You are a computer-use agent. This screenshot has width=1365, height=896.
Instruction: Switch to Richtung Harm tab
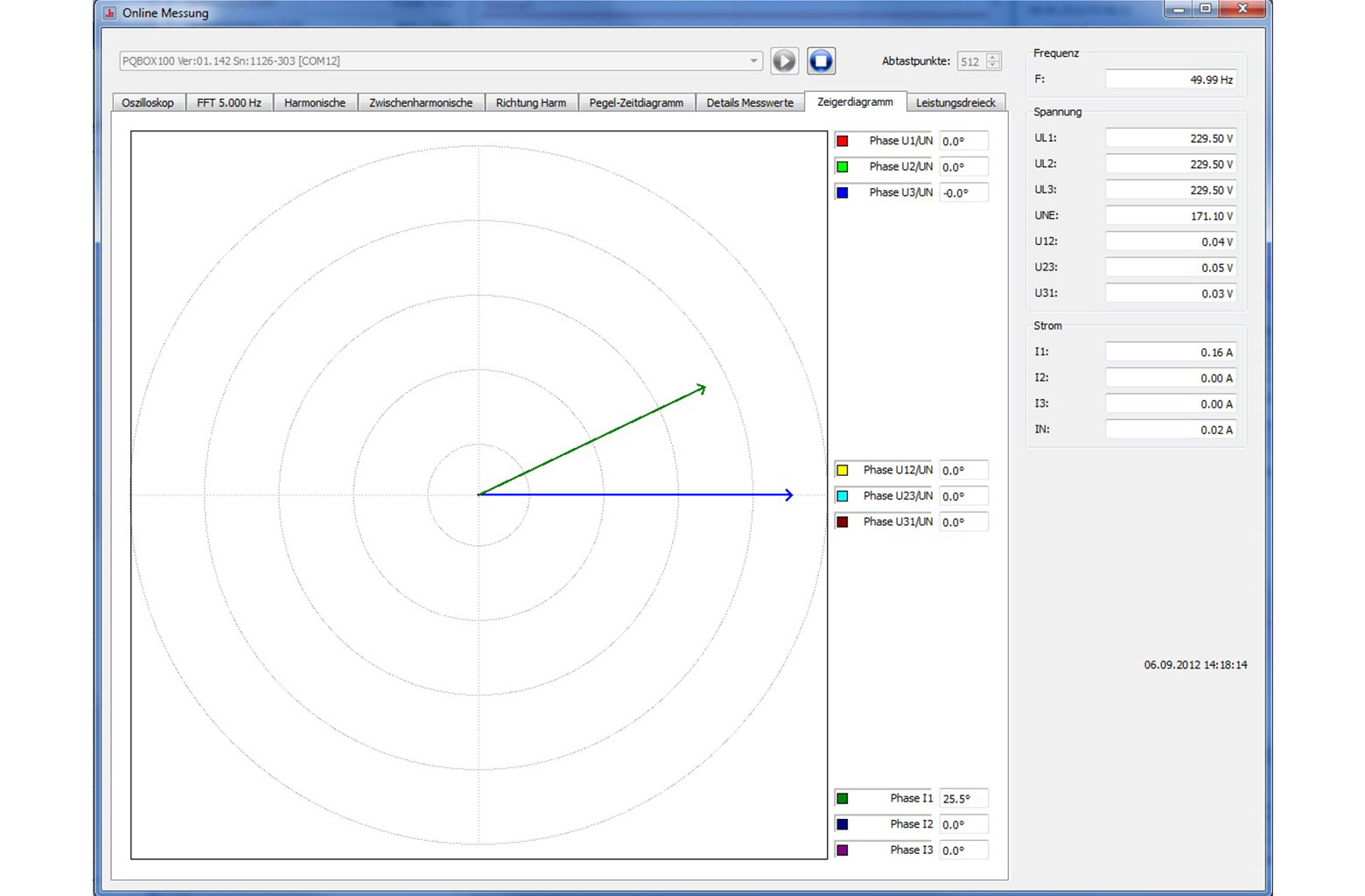point(531,102)
